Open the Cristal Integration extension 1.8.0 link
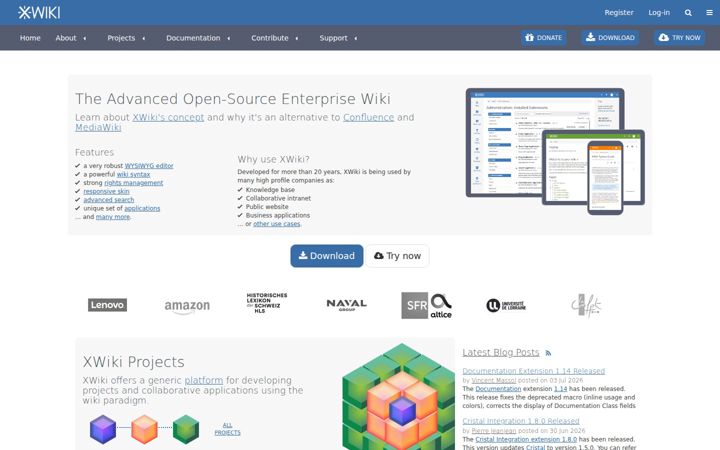 (x=526, y=439)
